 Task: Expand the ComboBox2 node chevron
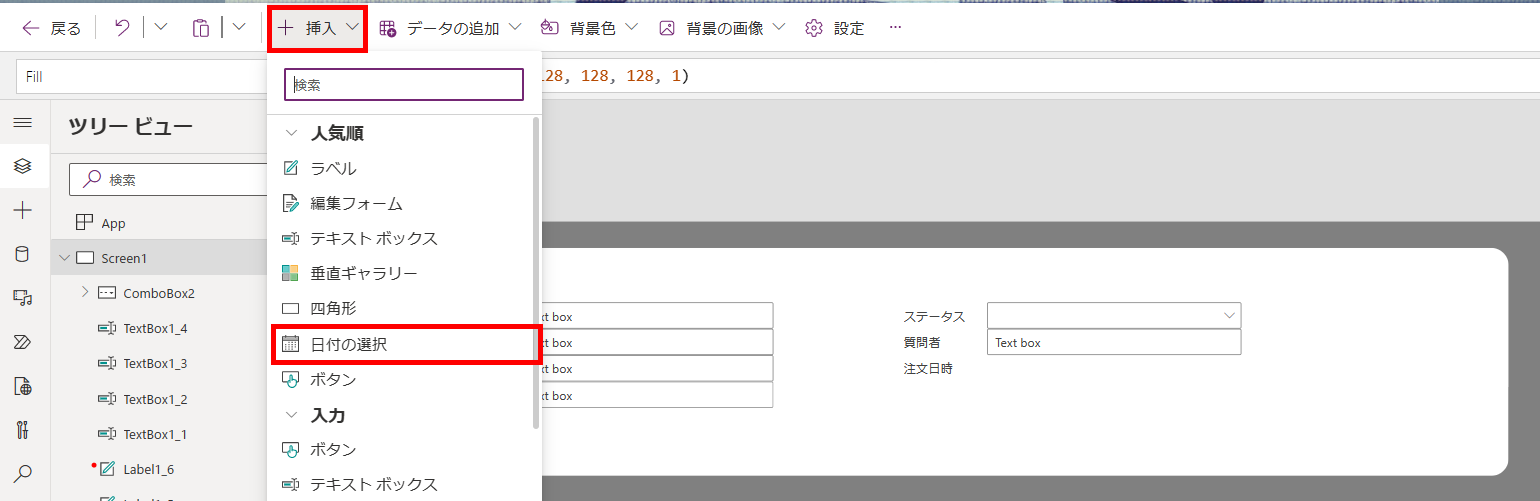point(85,293)
